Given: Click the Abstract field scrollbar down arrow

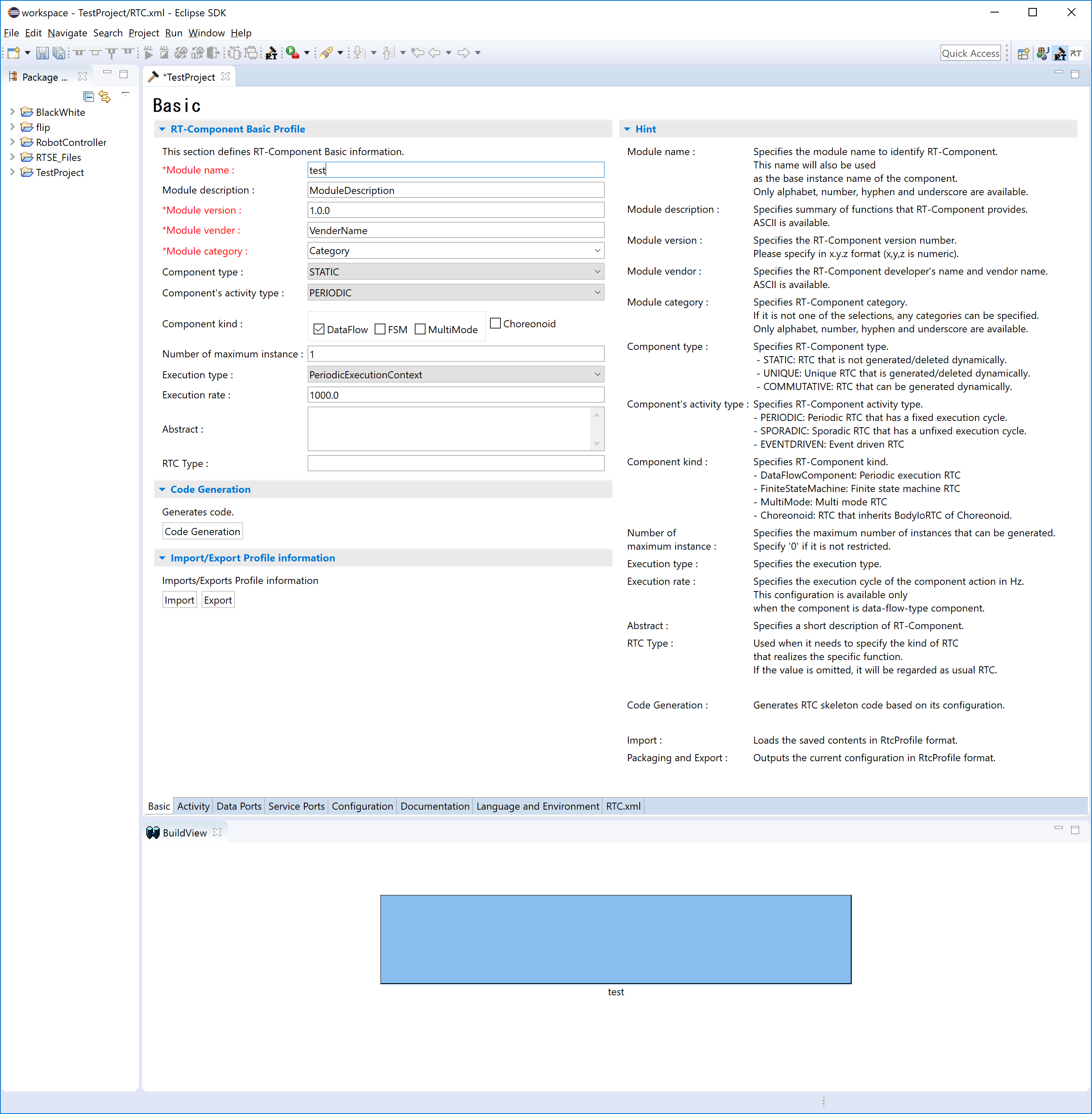Looking at the screenshot, I should [x=597, y=443].
